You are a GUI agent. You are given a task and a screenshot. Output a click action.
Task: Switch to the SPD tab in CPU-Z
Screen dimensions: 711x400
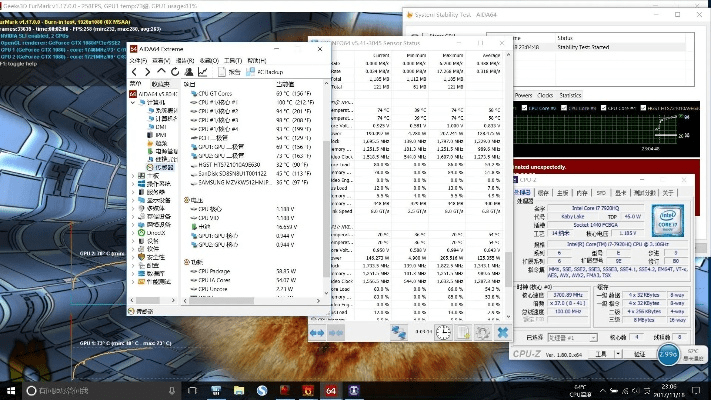pyautogui.click(x=601, y=192)
